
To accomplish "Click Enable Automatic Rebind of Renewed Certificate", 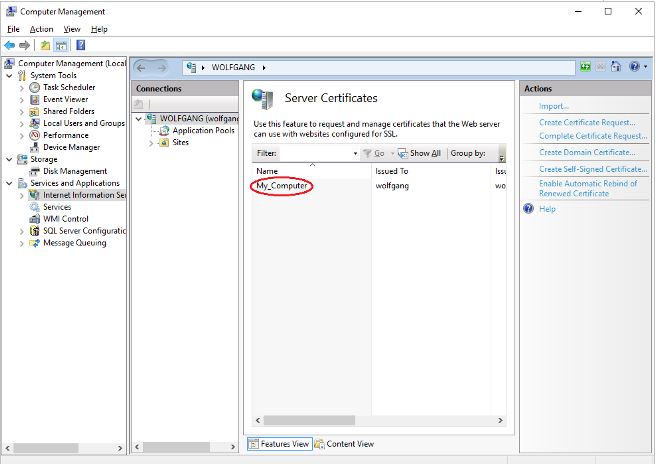I will (x=588, y=188).
